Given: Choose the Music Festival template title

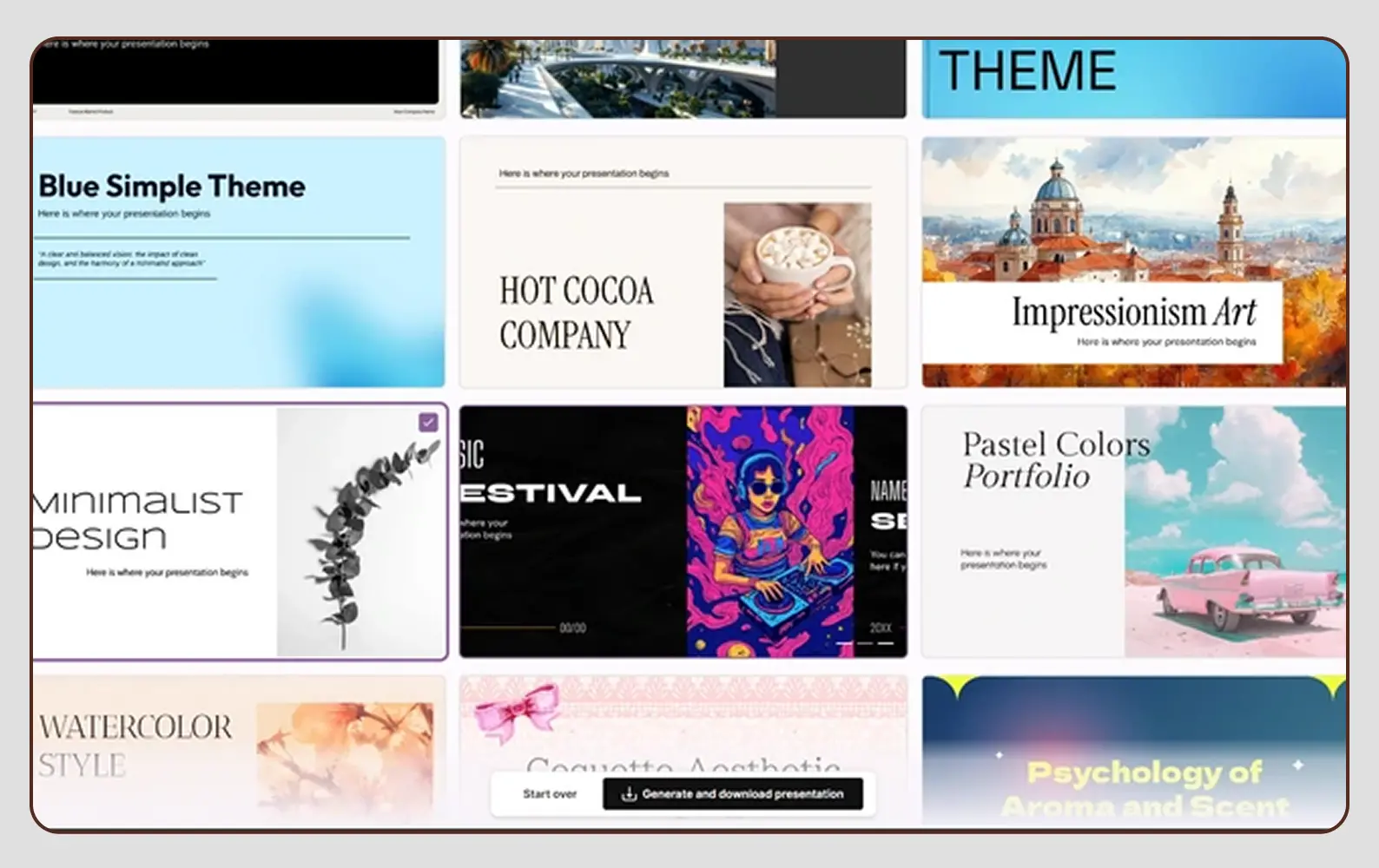Looking at the screenshot, I should (x=551, y=493).
